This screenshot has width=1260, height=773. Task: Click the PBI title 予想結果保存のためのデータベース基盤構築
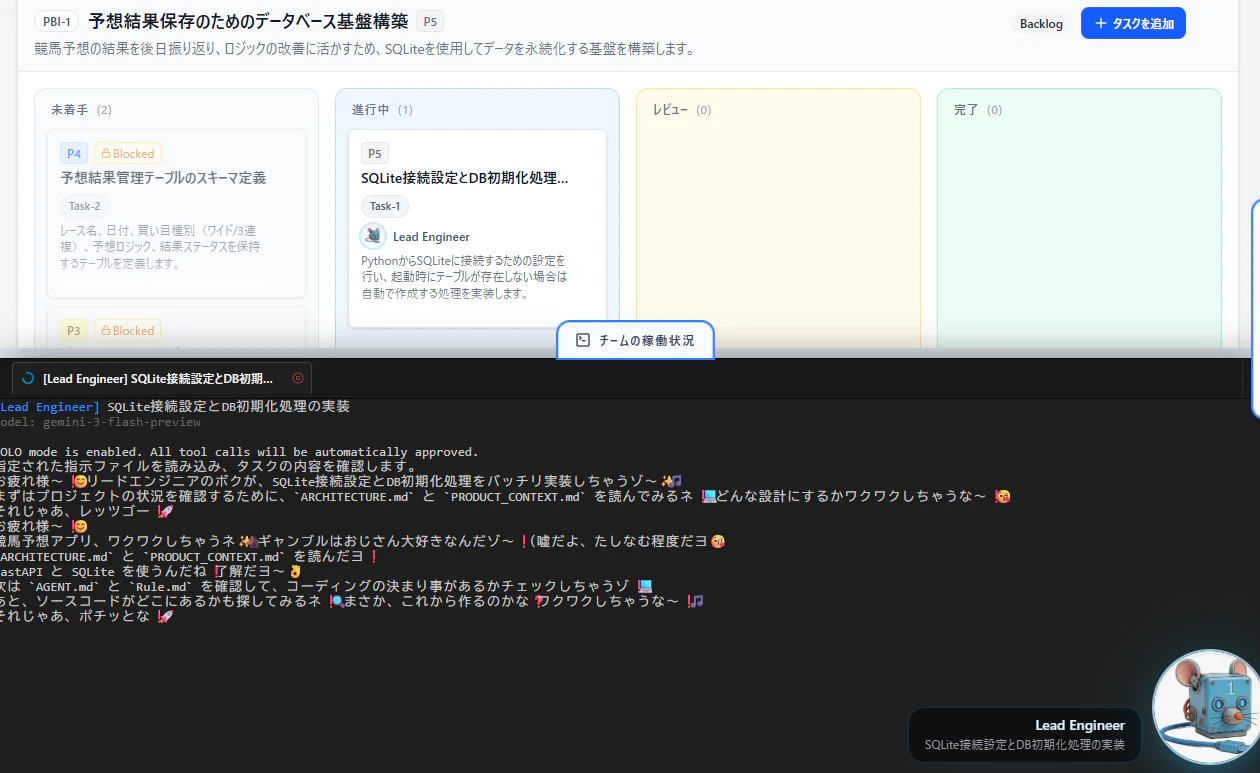pyautogui.click(x=248, y=21)
